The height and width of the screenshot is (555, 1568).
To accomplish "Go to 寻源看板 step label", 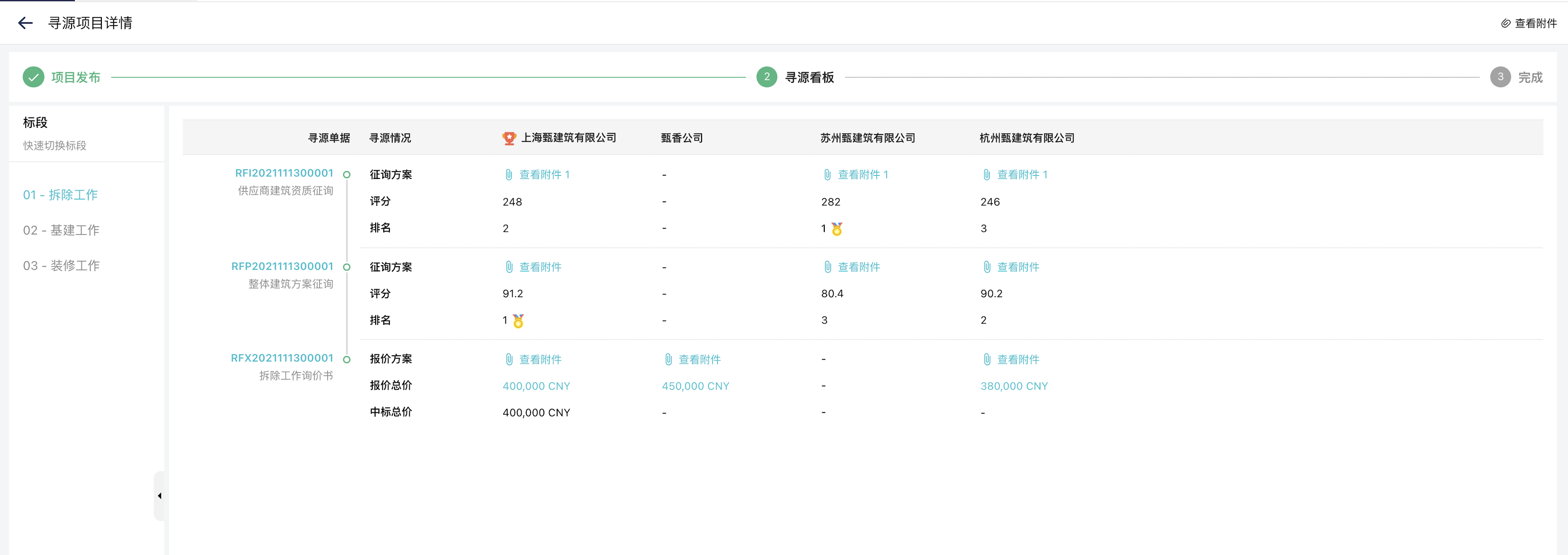I will pos(809,77).
